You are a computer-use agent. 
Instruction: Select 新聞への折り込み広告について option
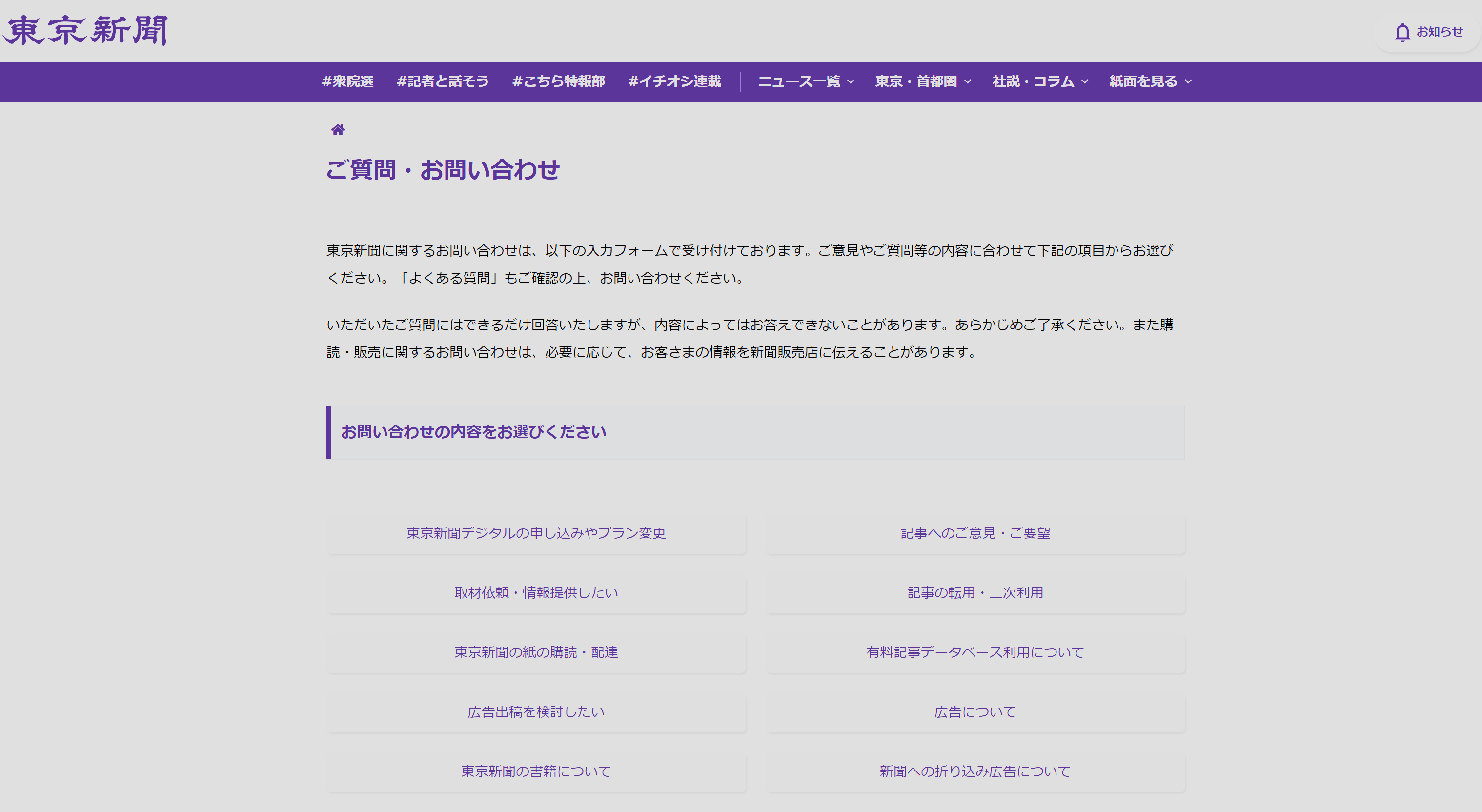coord(975,771)
